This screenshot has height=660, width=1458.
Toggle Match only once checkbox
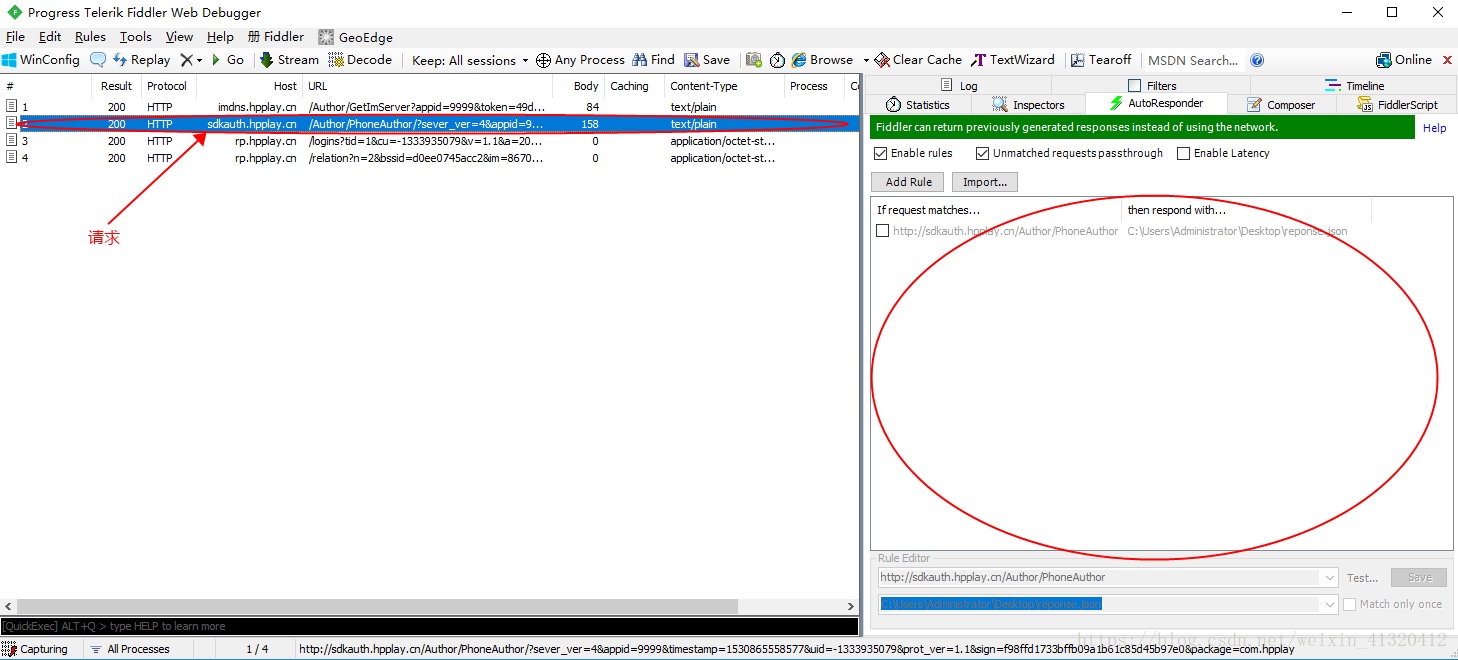(1350, 604)
